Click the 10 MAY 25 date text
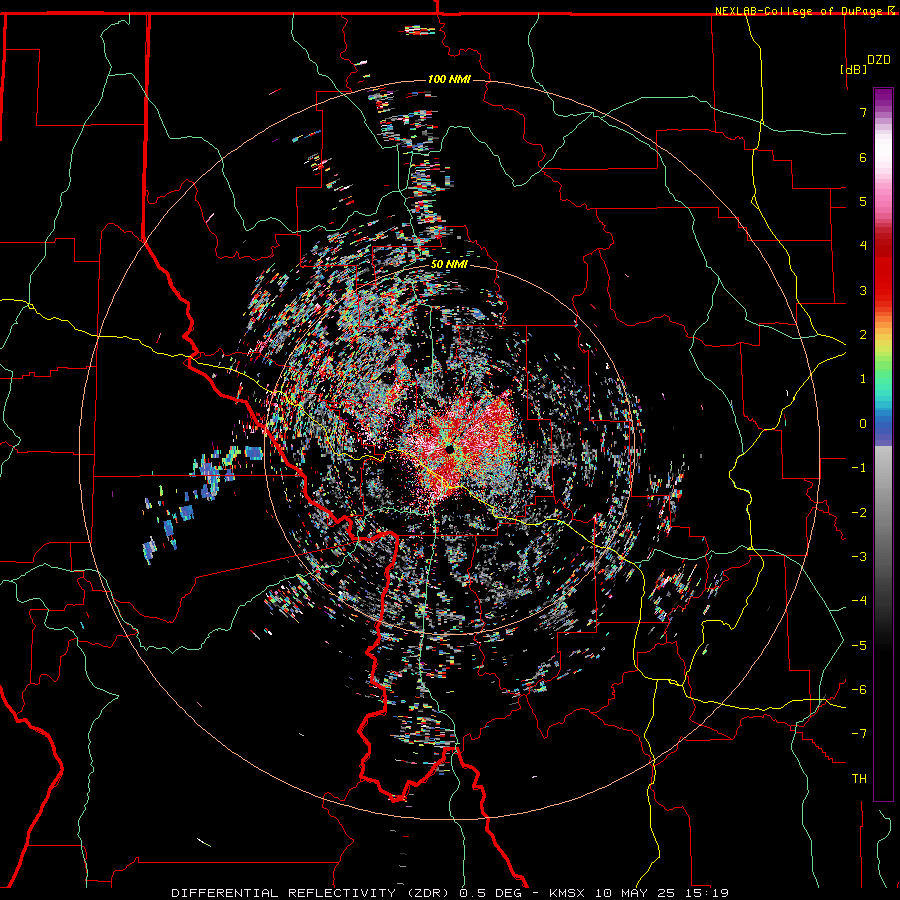Image resolution: width=900 pixels, height=900 pixels. pos(635,893)
